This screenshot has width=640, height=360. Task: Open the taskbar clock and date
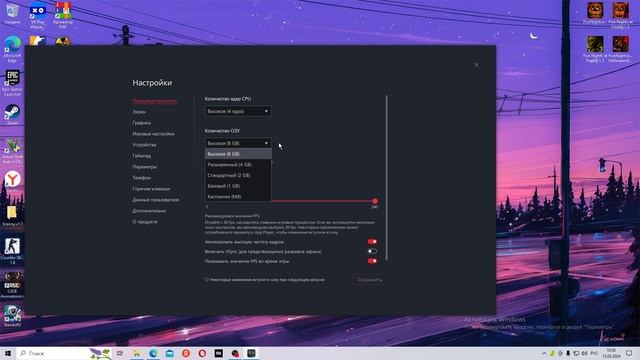click(611, 353)
